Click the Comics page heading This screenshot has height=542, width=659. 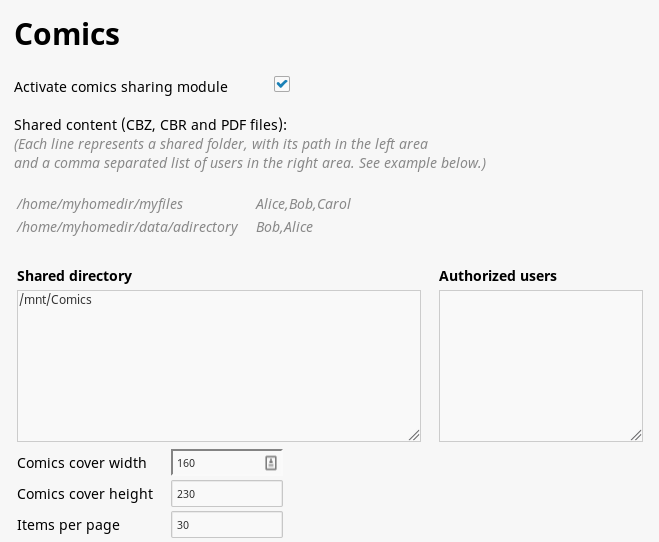point(67,34)
